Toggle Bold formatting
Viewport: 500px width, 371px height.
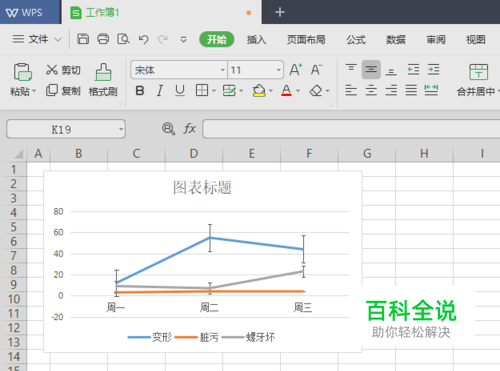tap(140, 91)
